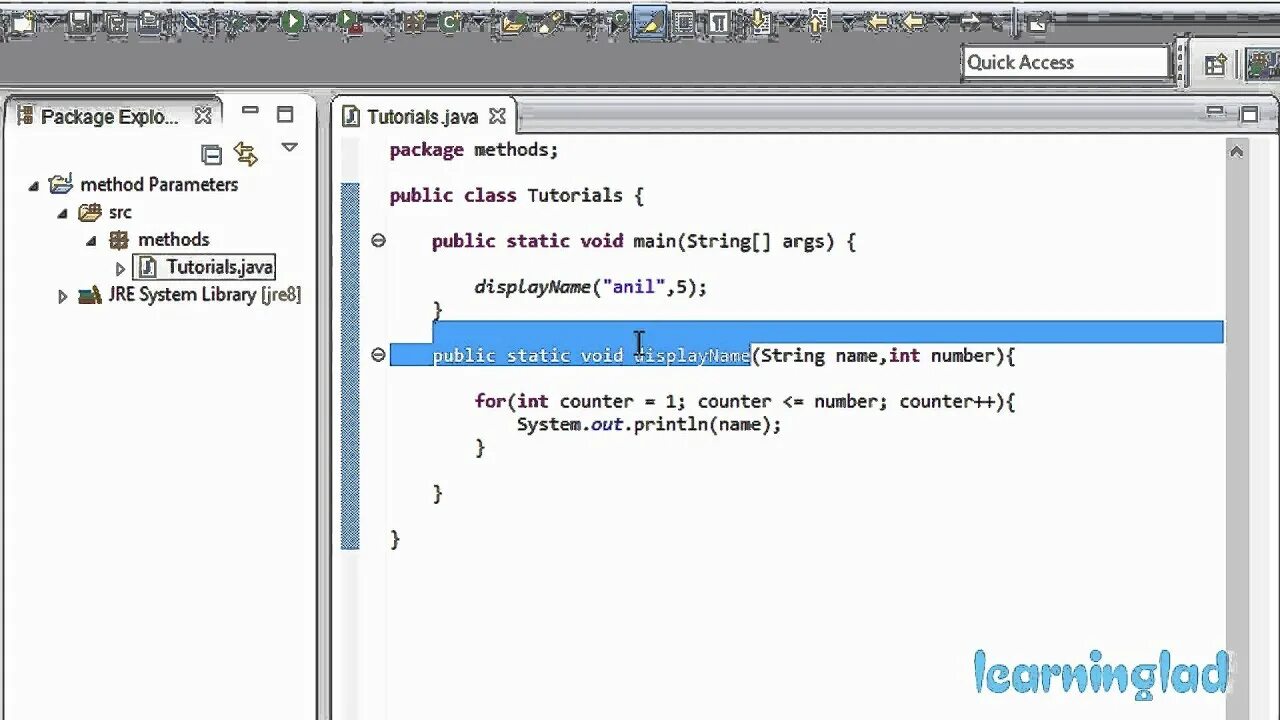
Task: Click the Print toolbar icon
Action: [x=150, y=22]
